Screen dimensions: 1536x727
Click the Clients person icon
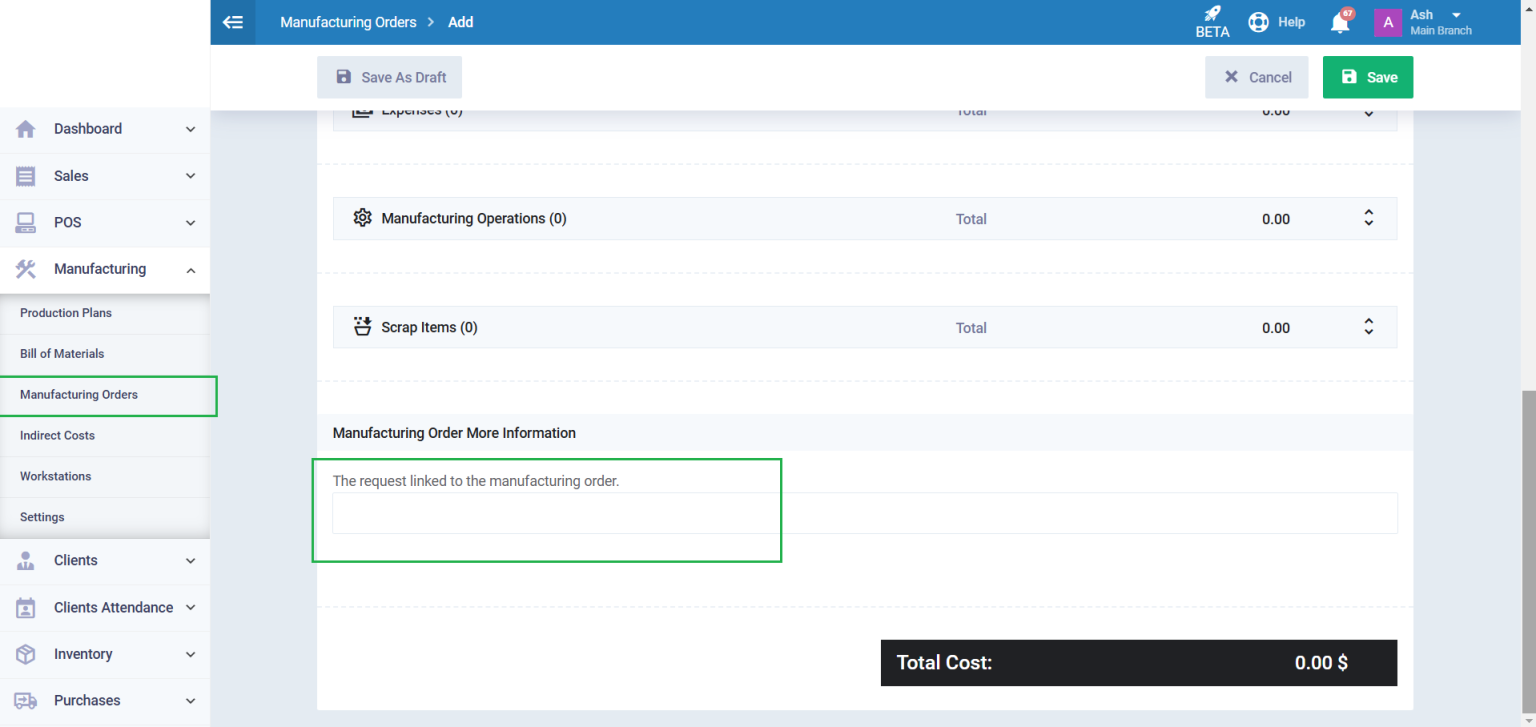coord(26,561)
